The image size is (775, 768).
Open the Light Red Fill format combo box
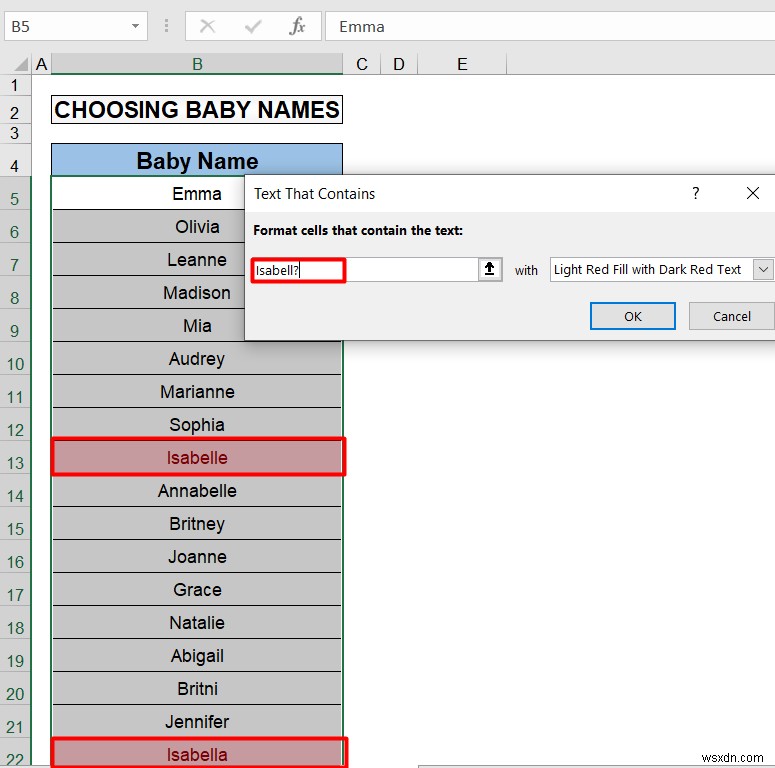pyautogui.click(x=661, y=270)
